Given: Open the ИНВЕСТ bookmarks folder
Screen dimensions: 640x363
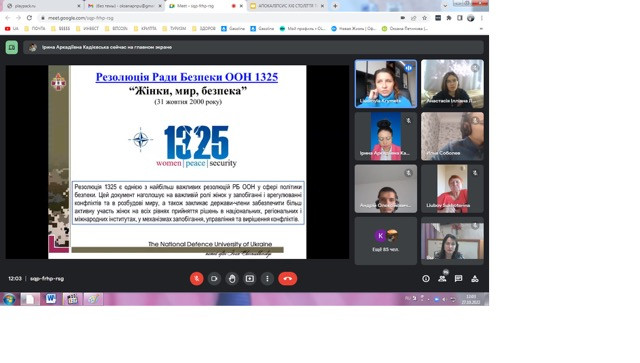Looking at the screenshot, I should coord(87,29).
